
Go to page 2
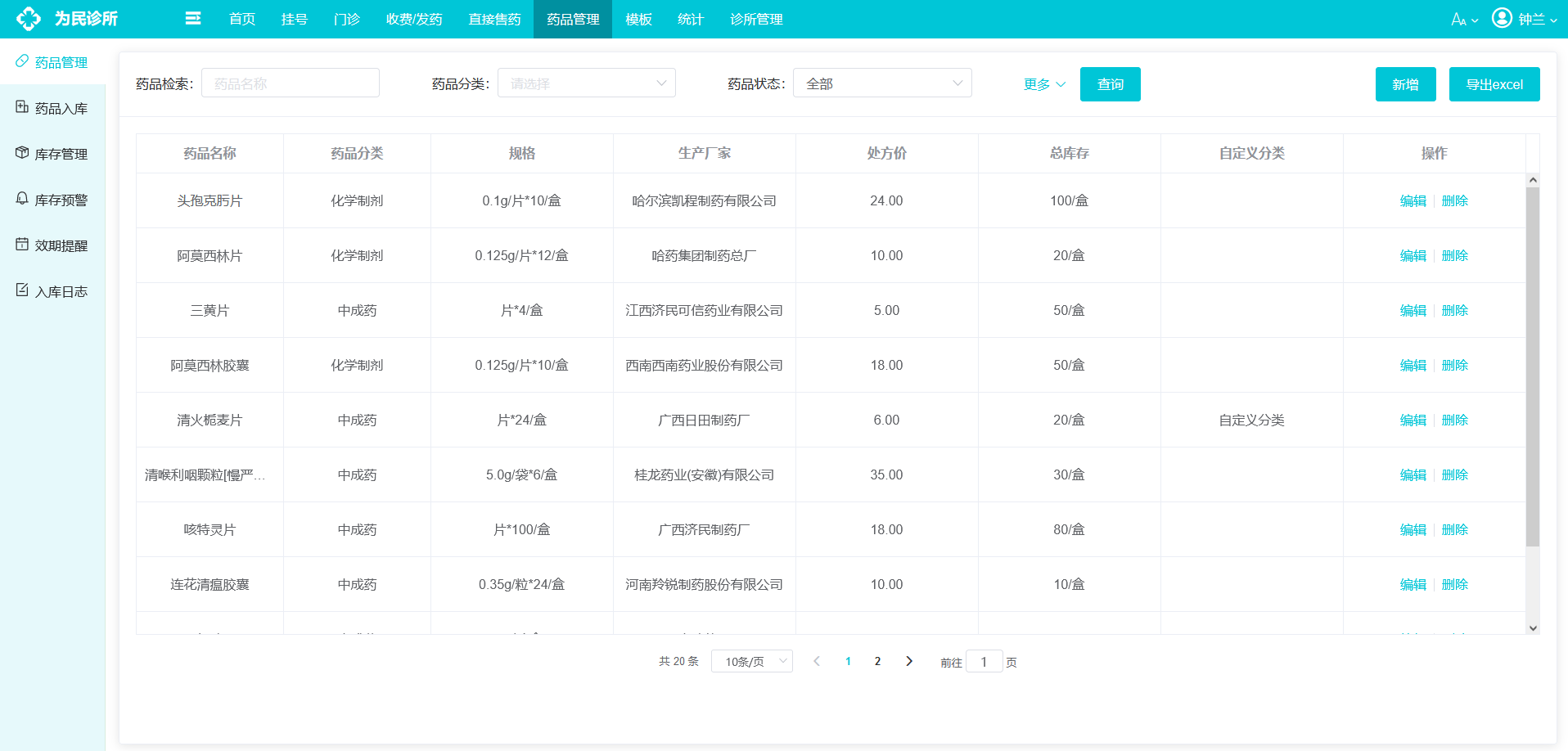click(x=877, y=661)
